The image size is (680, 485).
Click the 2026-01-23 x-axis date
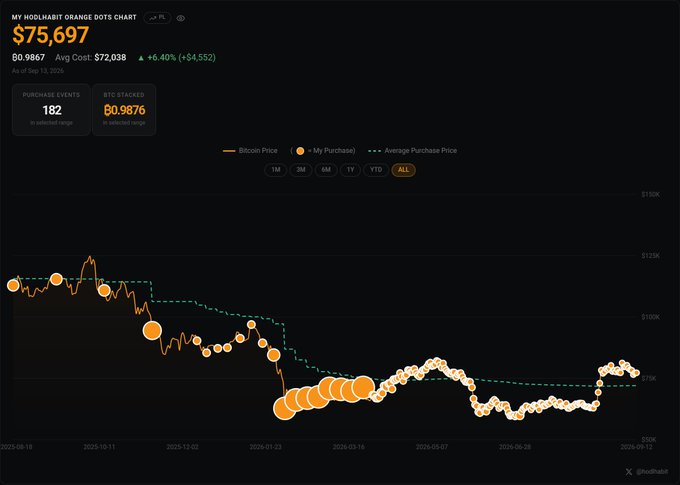[265, 447]
